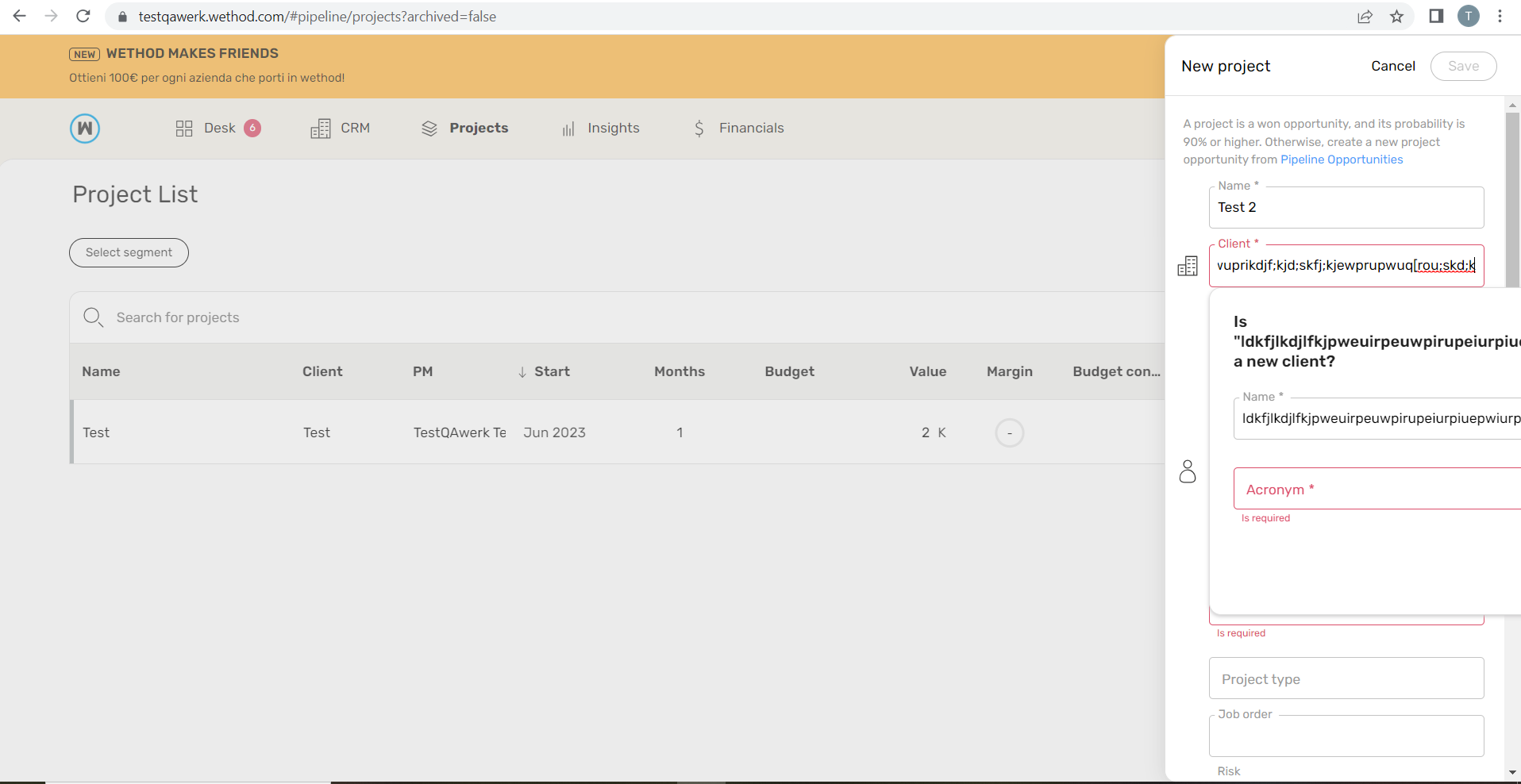Open the Financials section
The width and height of the screenshot is (1521, 784).
coord(737,128)
